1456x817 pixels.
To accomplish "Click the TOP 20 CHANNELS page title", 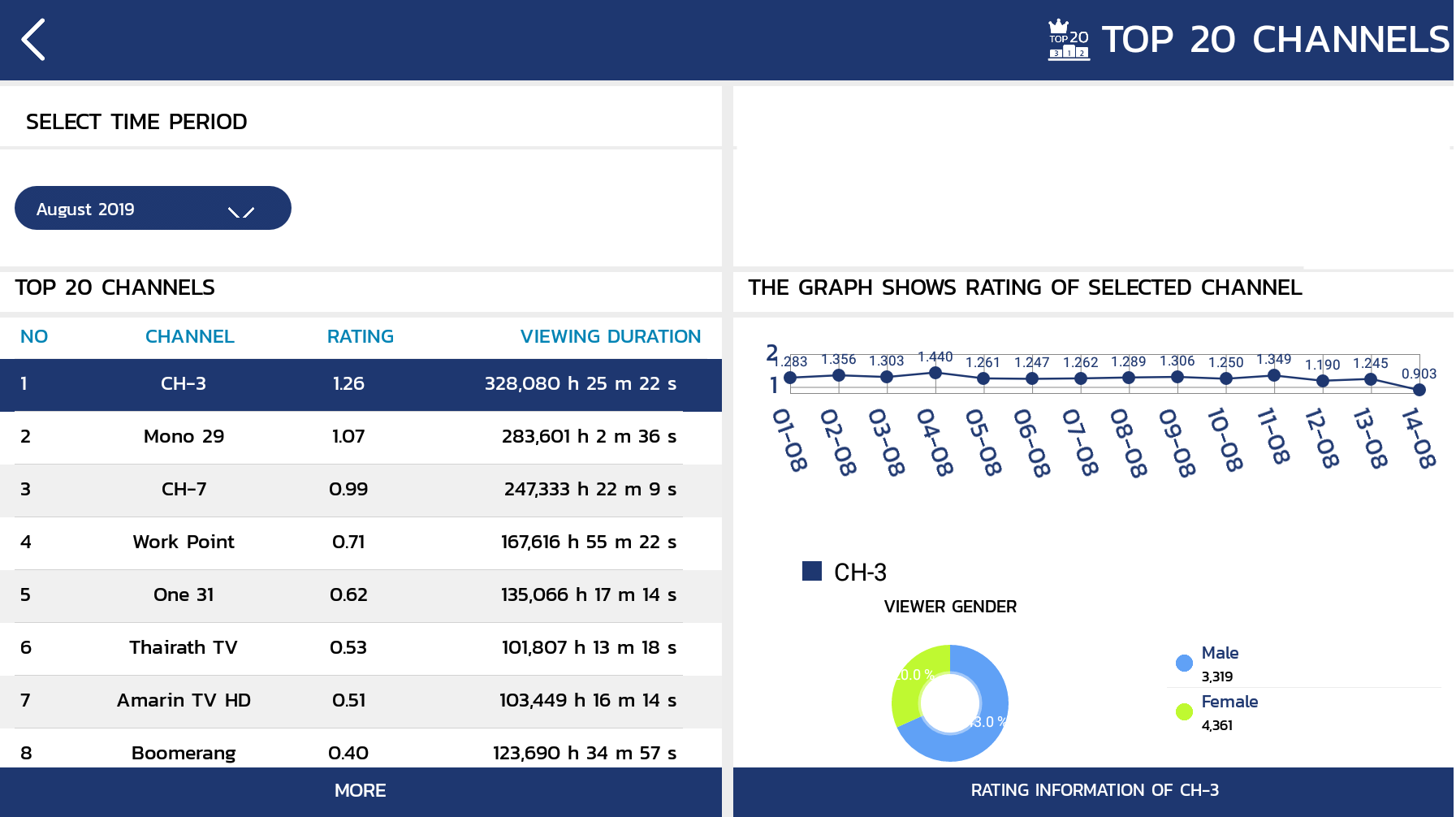I will click(1275, 40).
